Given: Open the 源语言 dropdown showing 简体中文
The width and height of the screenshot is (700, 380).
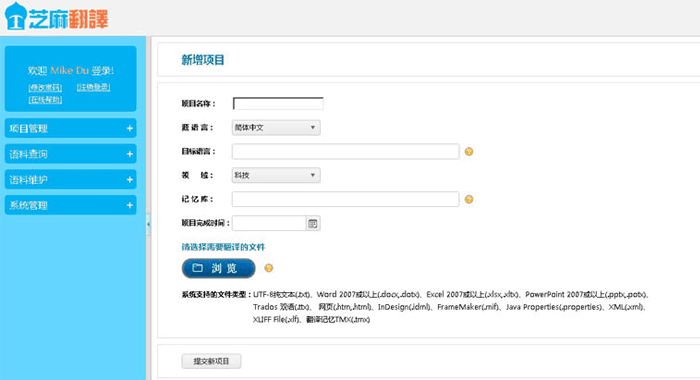Looking at the screenshot, I should (276, 128).
